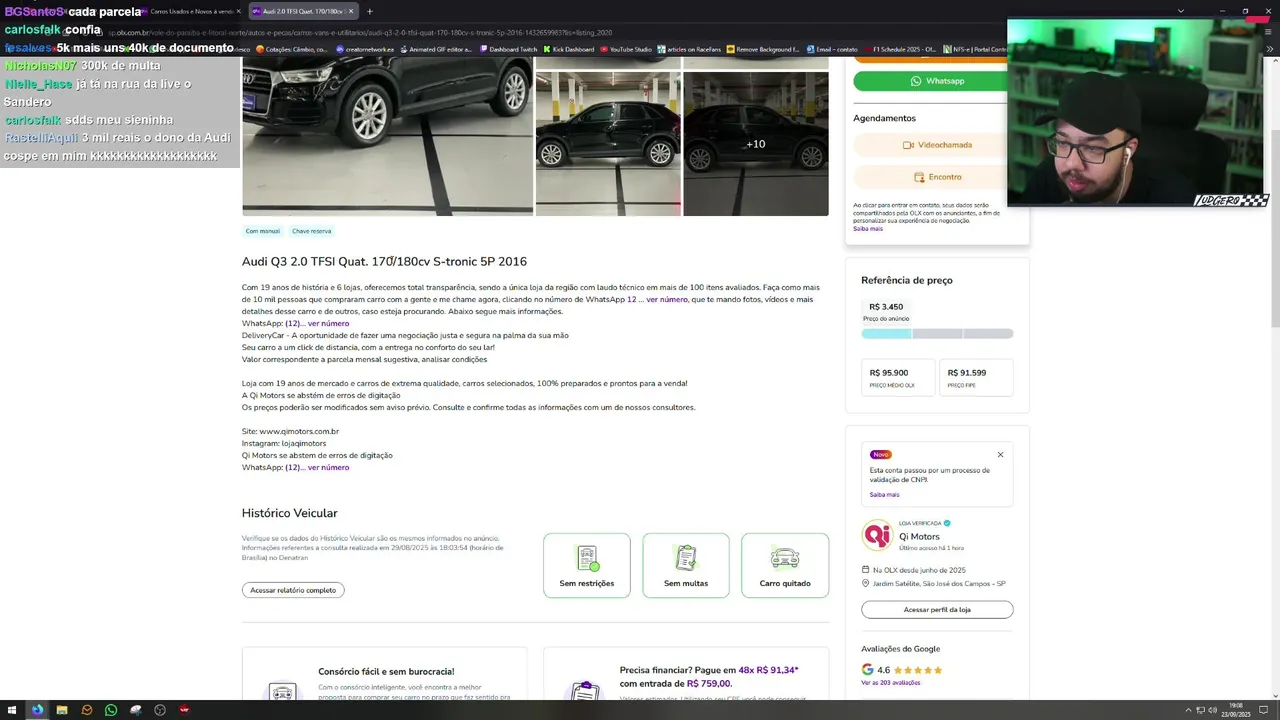Image resolution: width=1280 pixels, height=720 pixels.
Task: Open WhatsApp from the taskbar
Action: tap(111, 710)
